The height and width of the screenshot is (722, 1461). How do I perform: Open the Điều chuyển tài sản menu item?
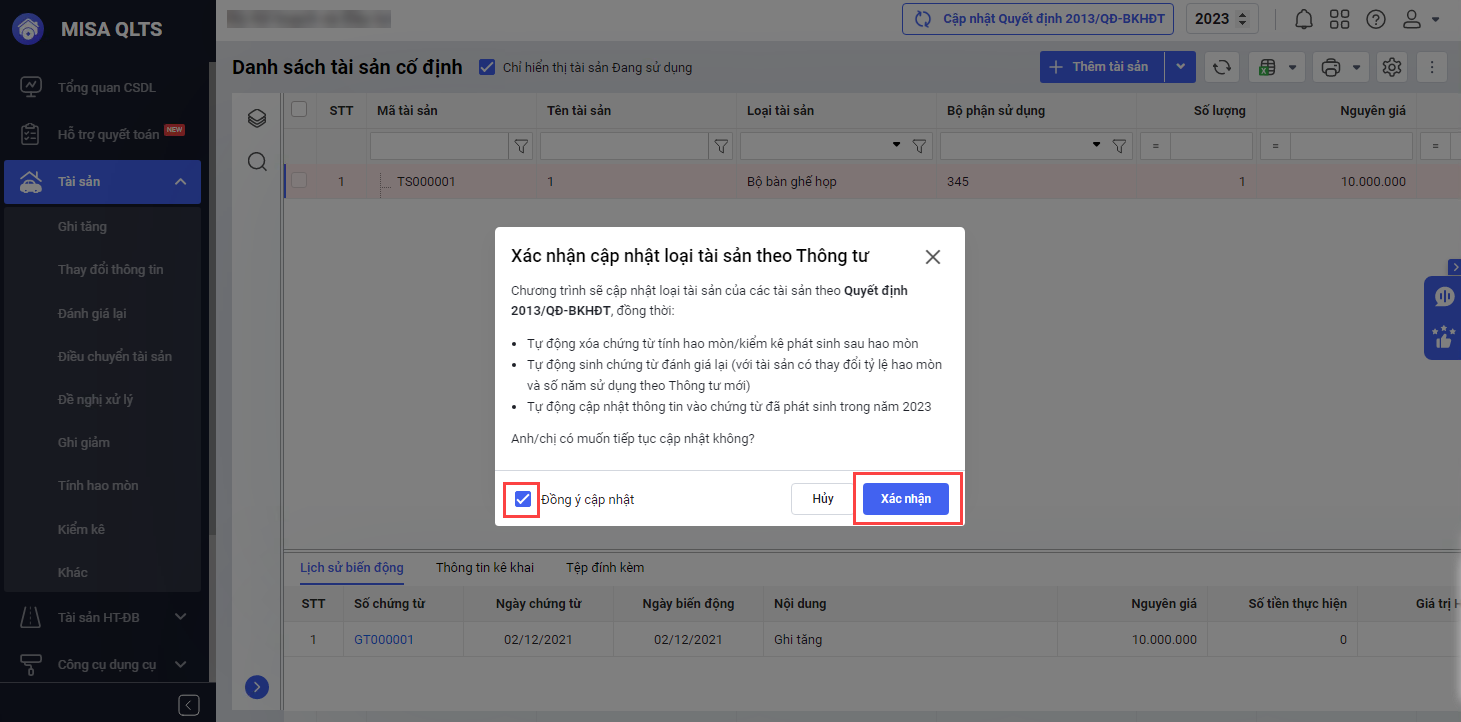coord(115,356)
